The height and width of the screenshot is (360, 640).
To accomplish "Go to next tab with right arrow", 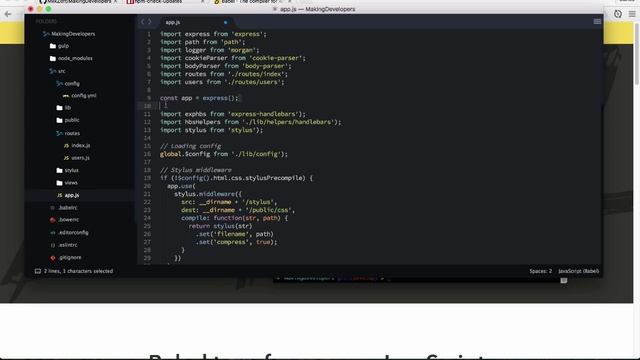I will point(150,22).
